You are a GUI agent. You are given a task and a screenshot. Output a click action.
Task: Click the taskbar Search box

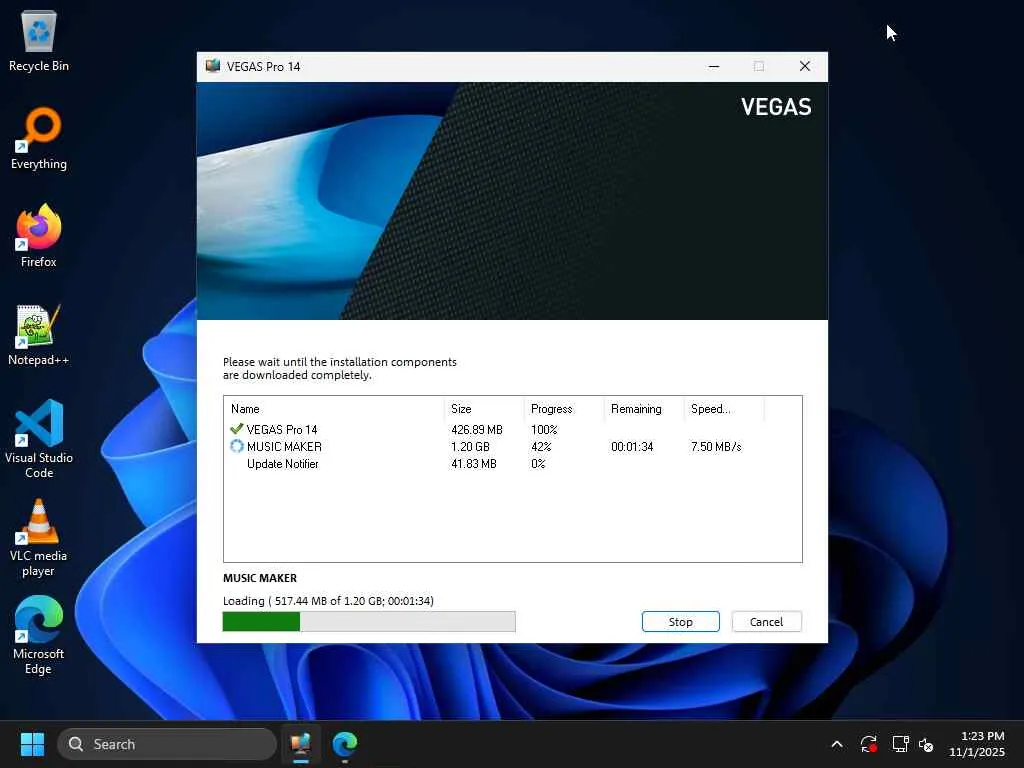pos(167,744)
